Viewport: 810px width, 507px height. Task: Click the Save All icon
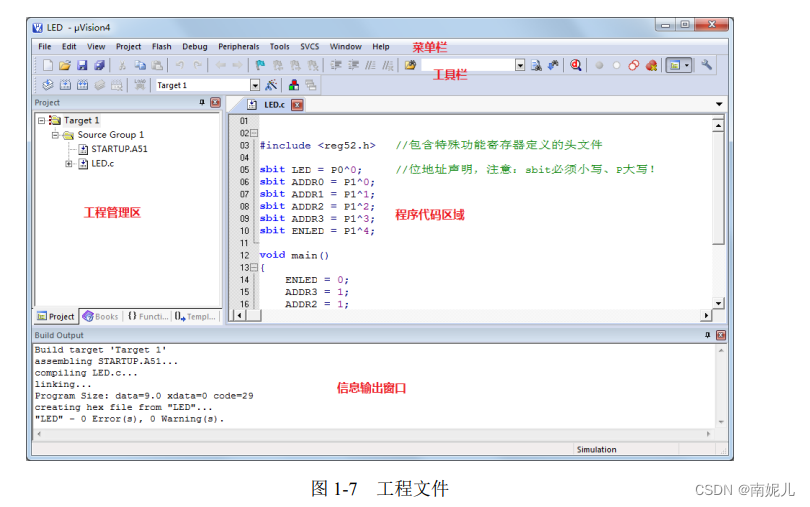point(99,65)
